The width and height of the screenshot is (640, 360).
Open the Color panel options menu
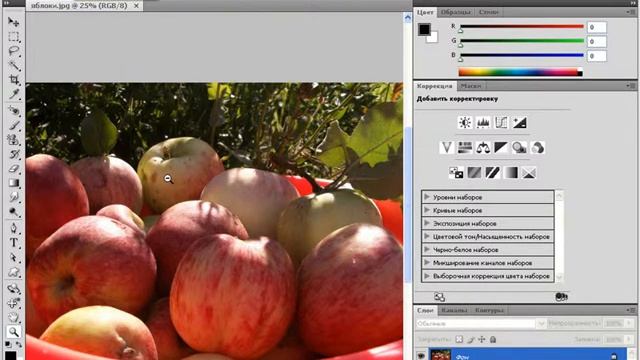[631, 12]
